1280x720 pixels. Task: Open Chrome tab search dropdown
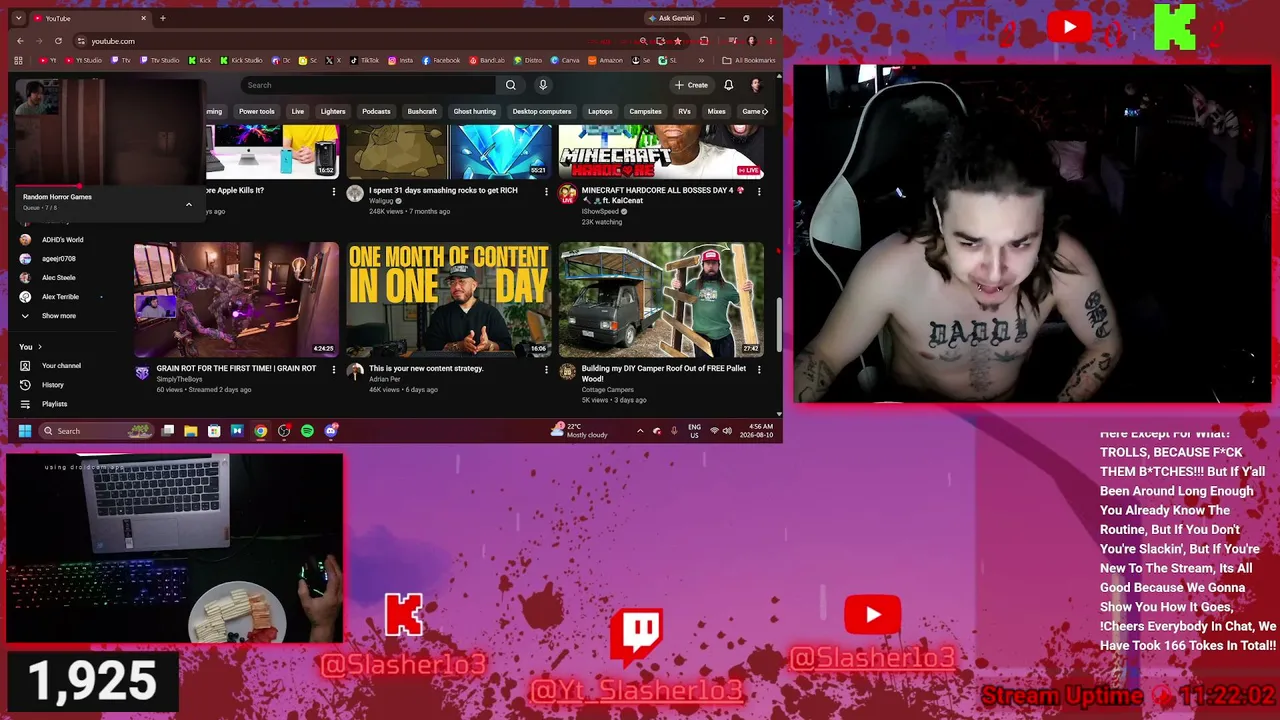[x=18, y=18]
